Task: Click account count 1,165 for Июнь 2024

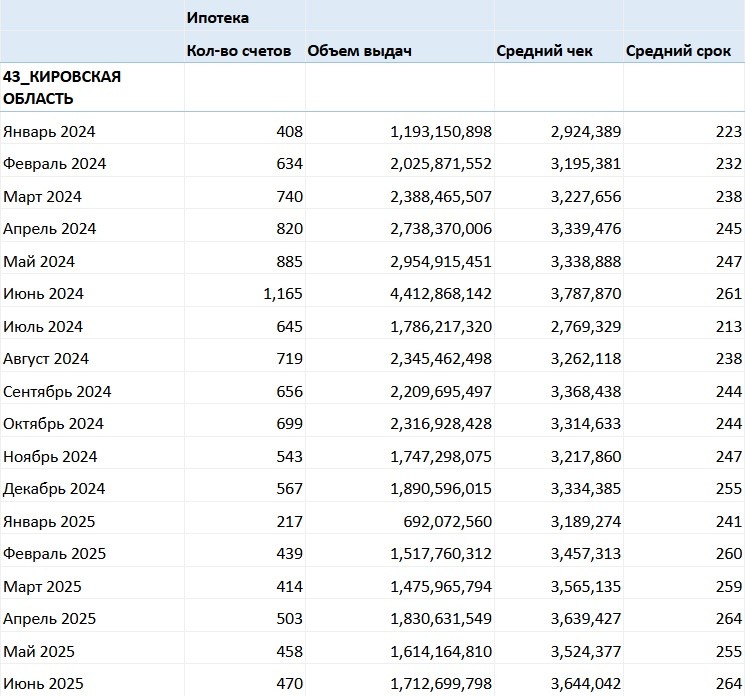Action: tap(282, 294)
